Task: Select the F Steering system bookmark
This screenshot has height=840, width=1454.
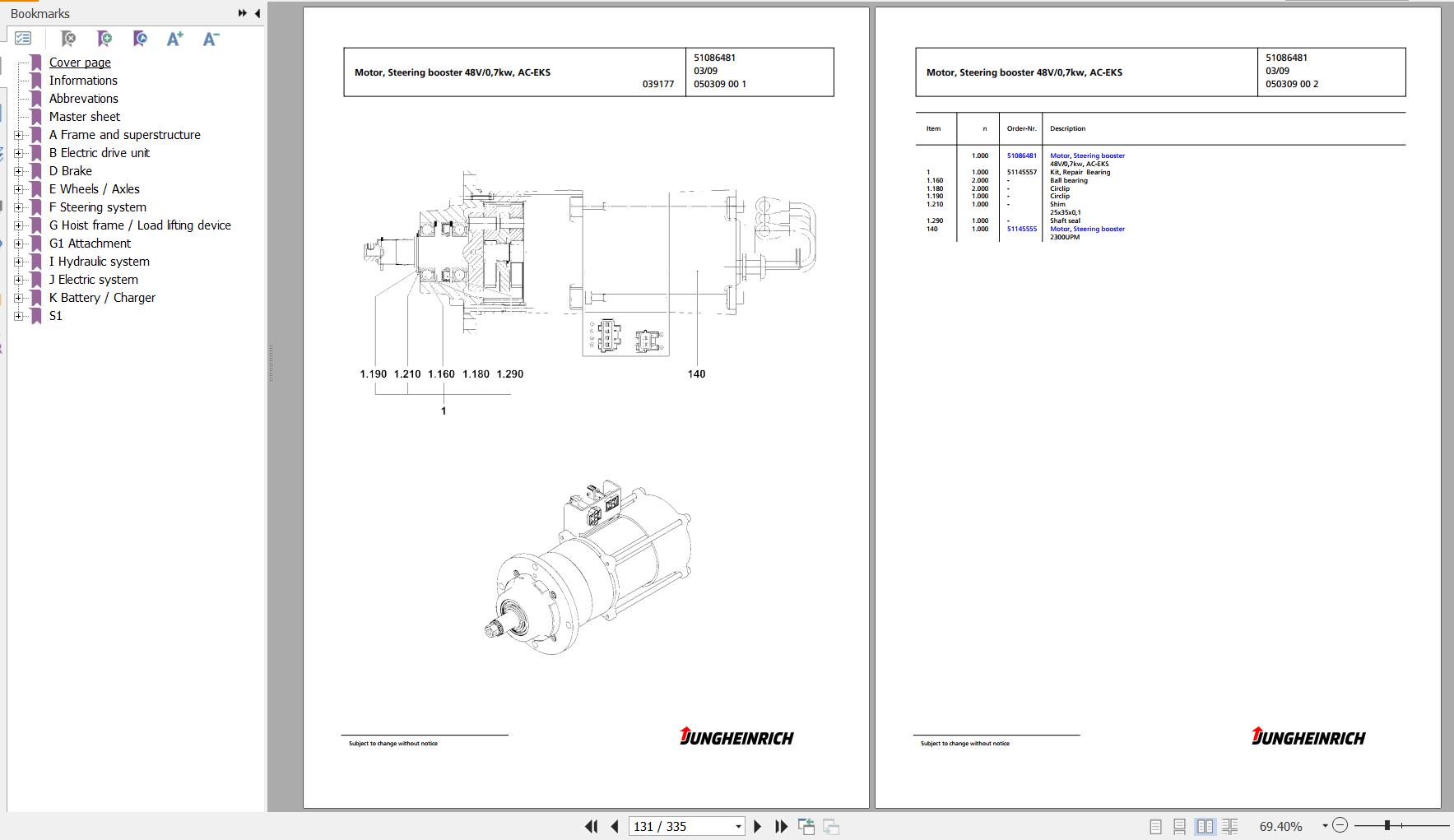Action: 97,207
